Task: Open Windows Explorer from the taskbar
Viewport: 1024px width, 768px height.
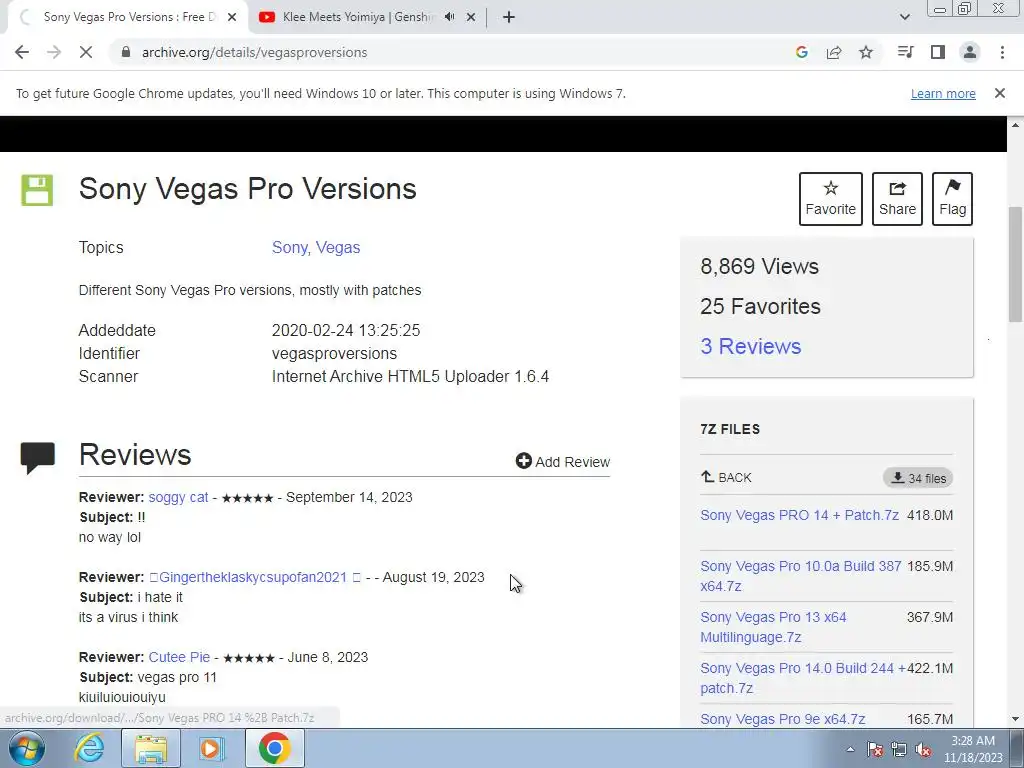Action: click(x=151, y=748)
